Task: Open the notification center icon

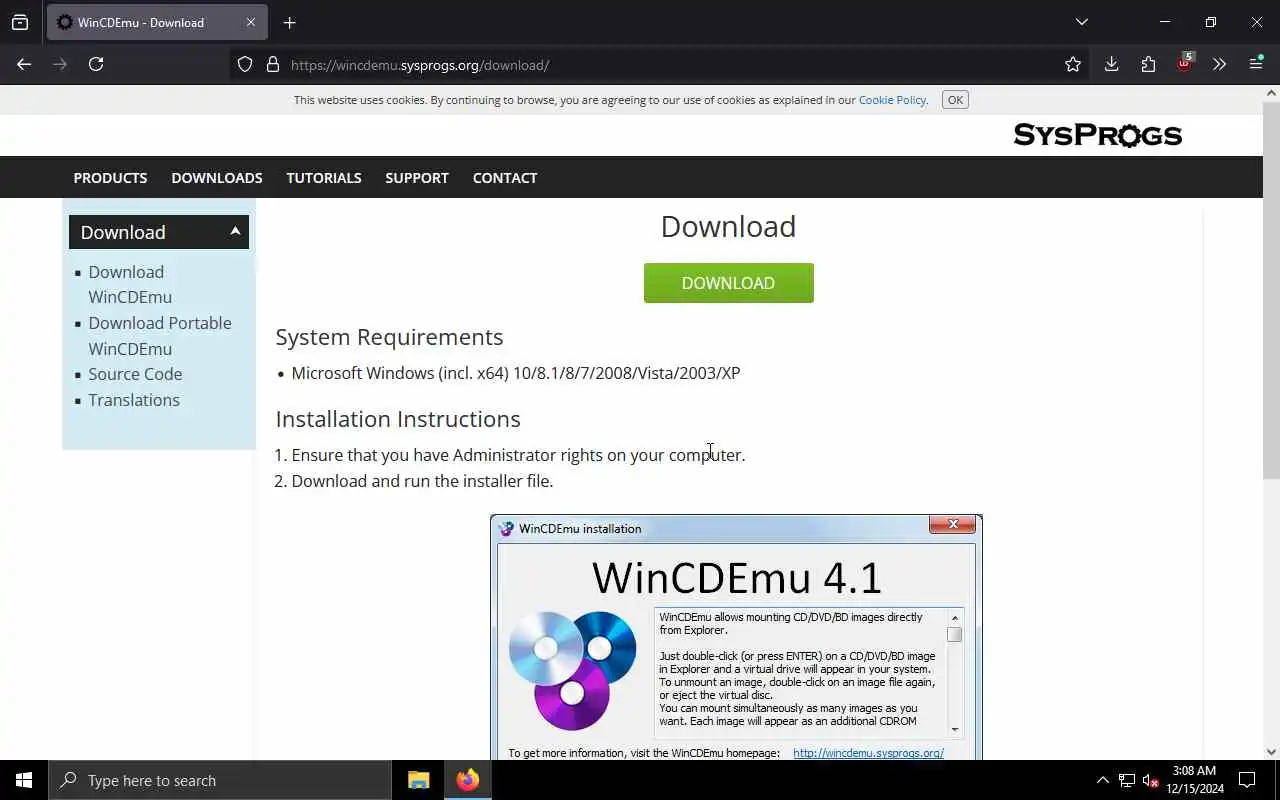Action: coord(1247,780)
